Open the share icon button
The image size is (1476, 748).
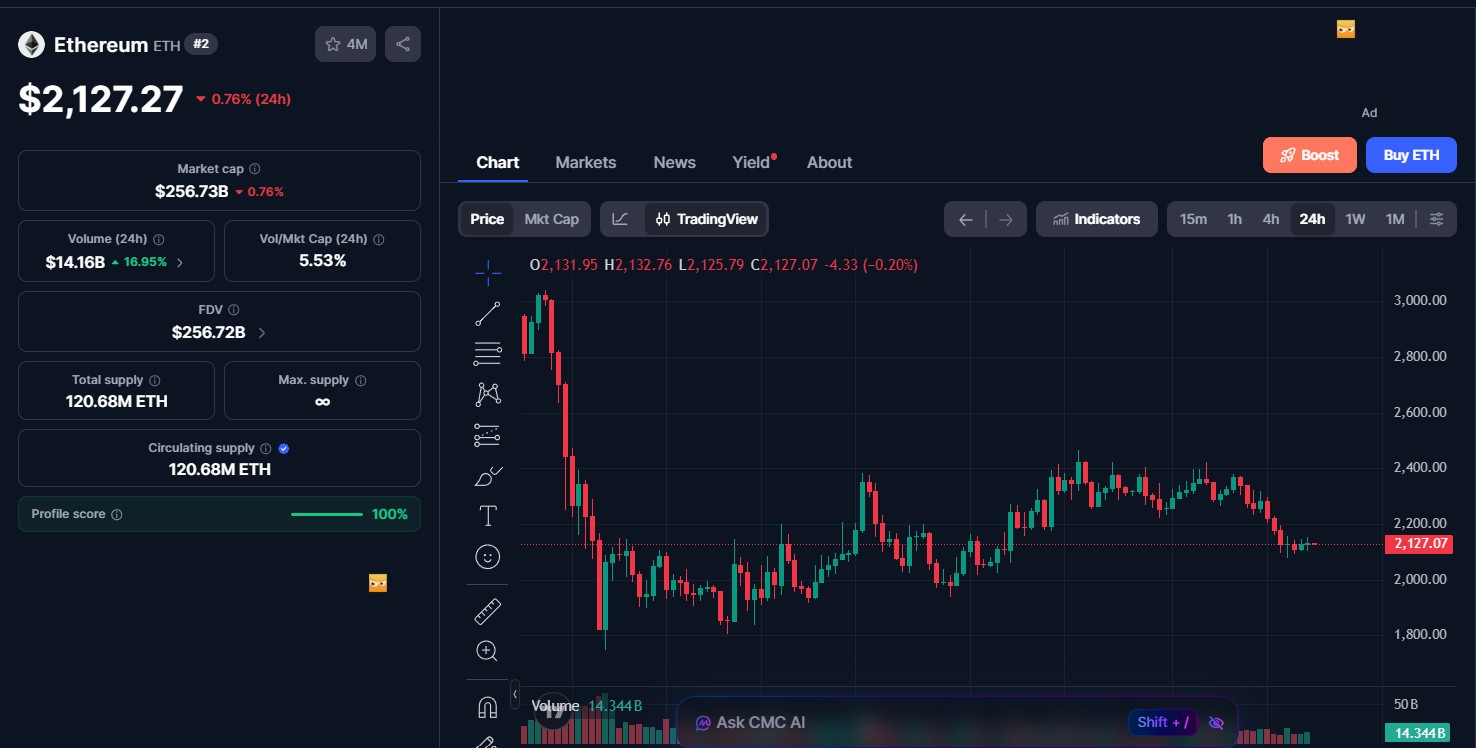pyautogui.click(x=403, y=44)
